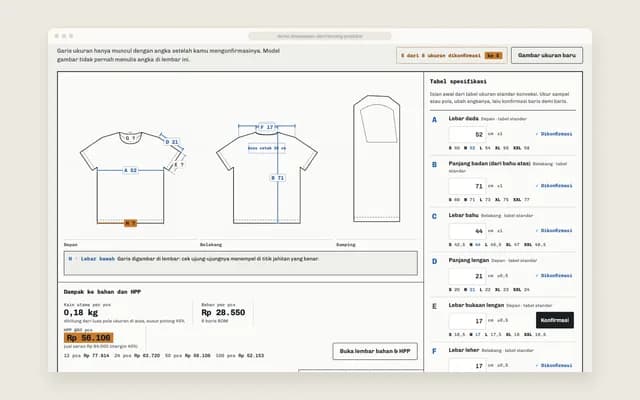Toggle Dikonfirmasi status for Lebar dada

554,134
